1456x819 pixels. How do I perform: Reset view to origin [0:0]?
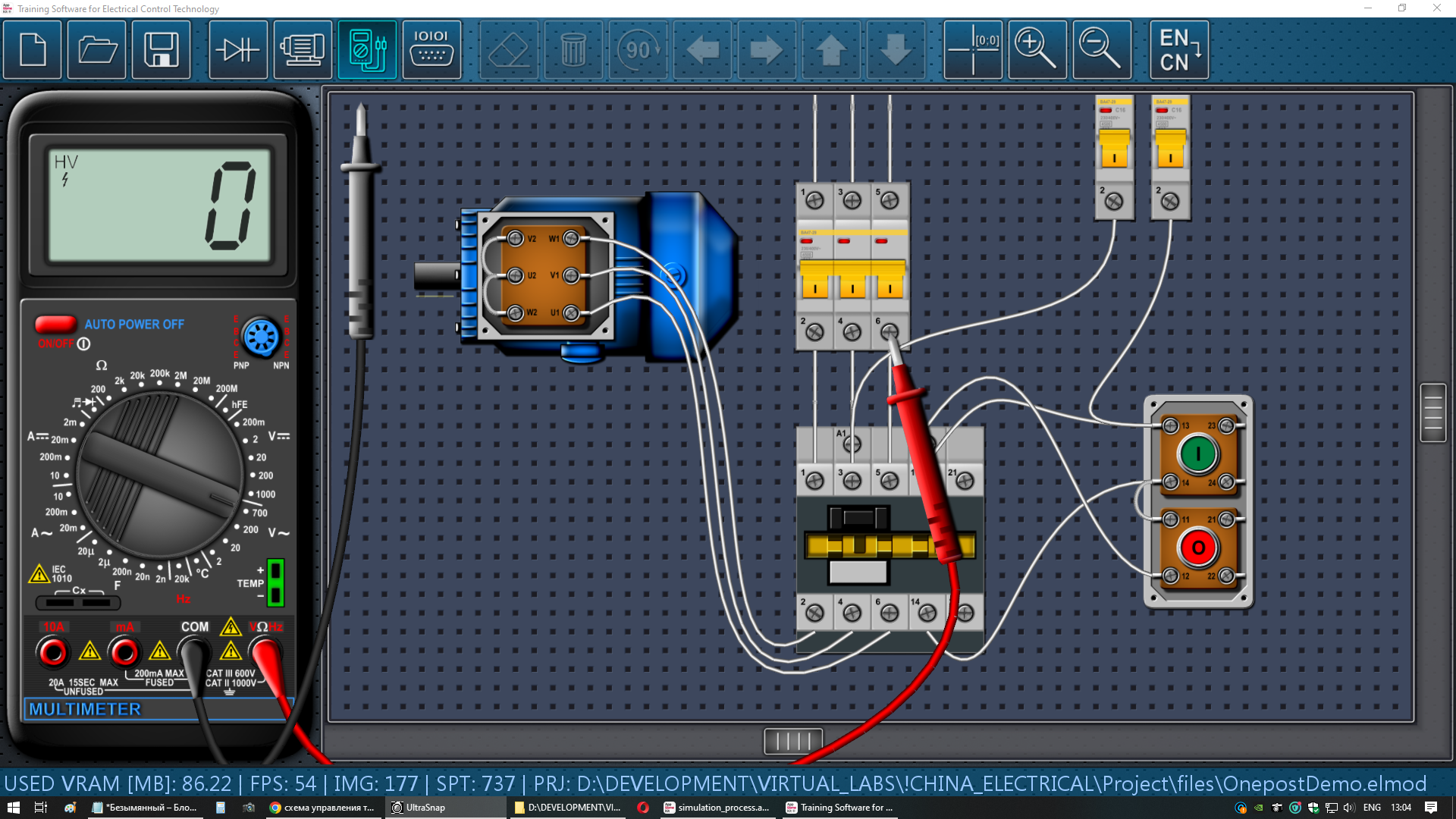[973, 50]
